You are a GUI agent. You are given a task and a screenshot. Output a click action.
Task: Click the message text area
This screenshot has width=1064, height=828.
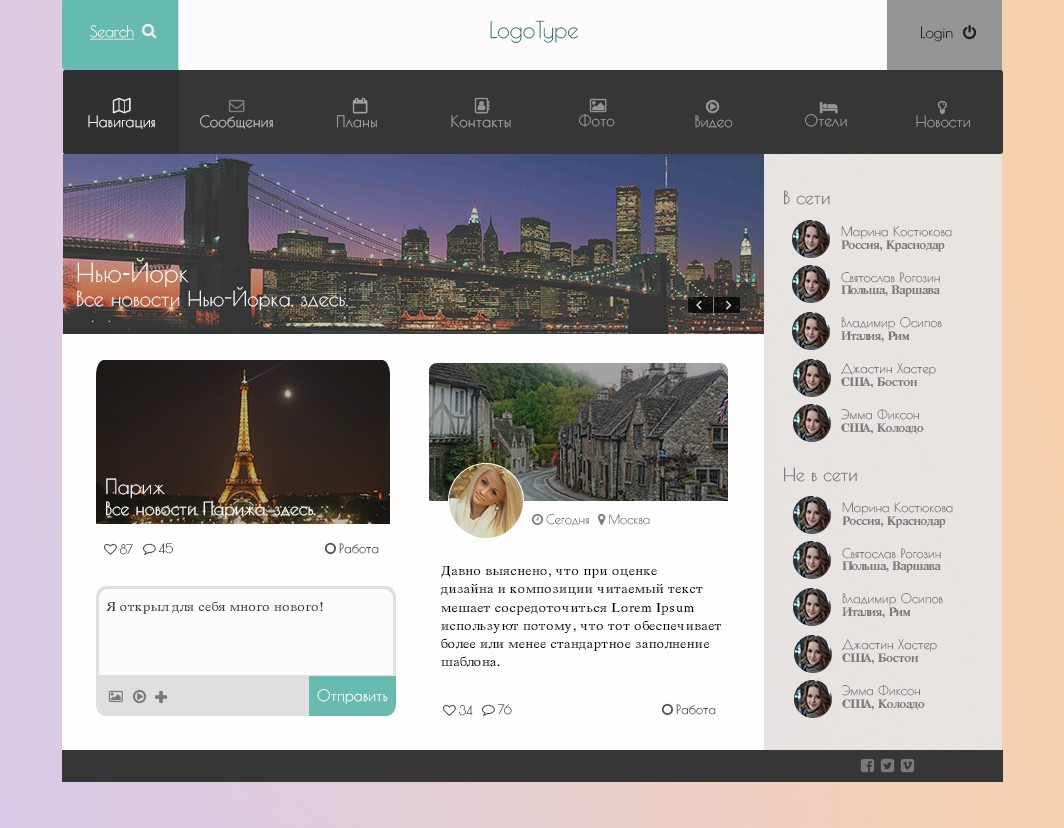[x=246, y=632]
